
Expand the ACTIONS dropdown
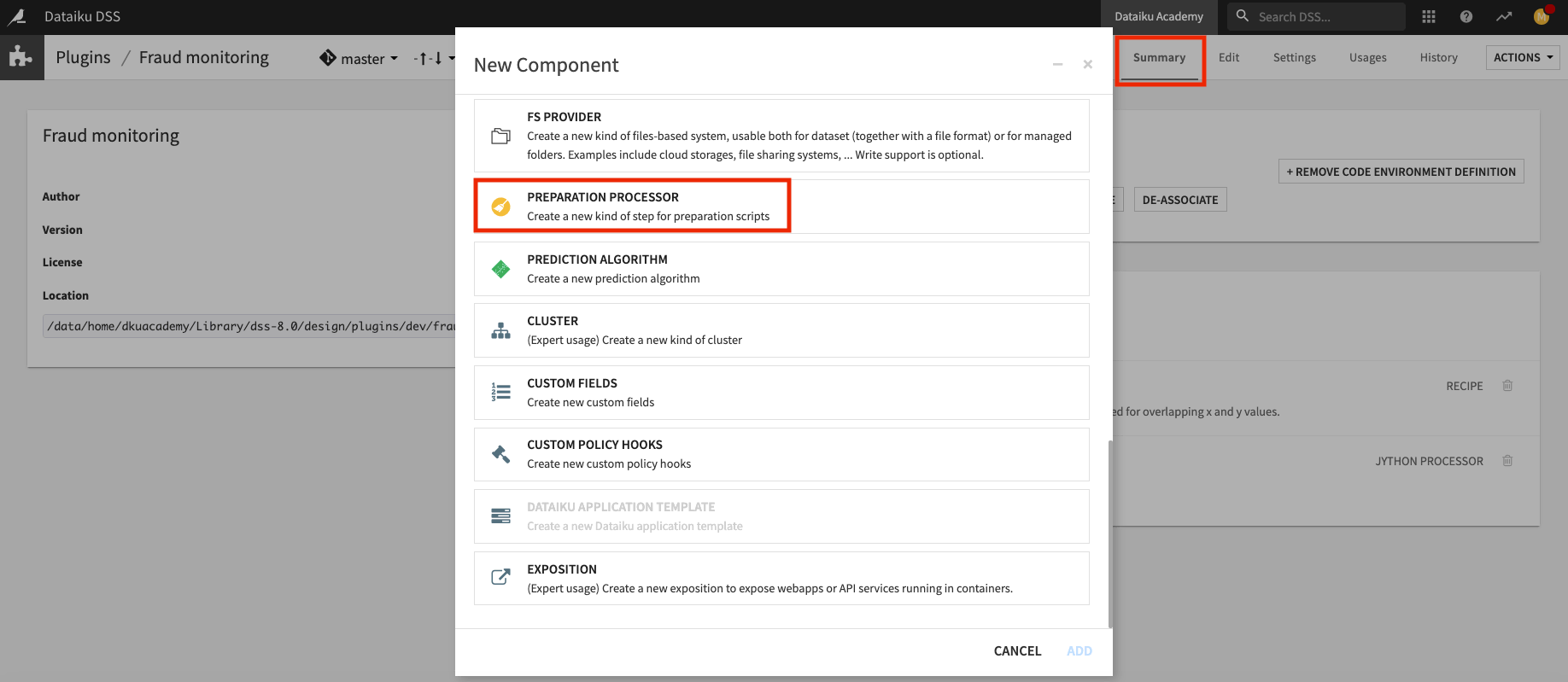(1523, 57)
